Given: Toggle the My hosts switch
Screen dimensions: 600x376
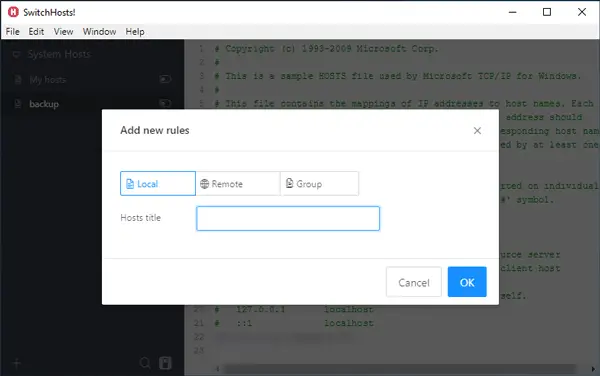Looking at the screenshot, I should (x=165, y=79).
